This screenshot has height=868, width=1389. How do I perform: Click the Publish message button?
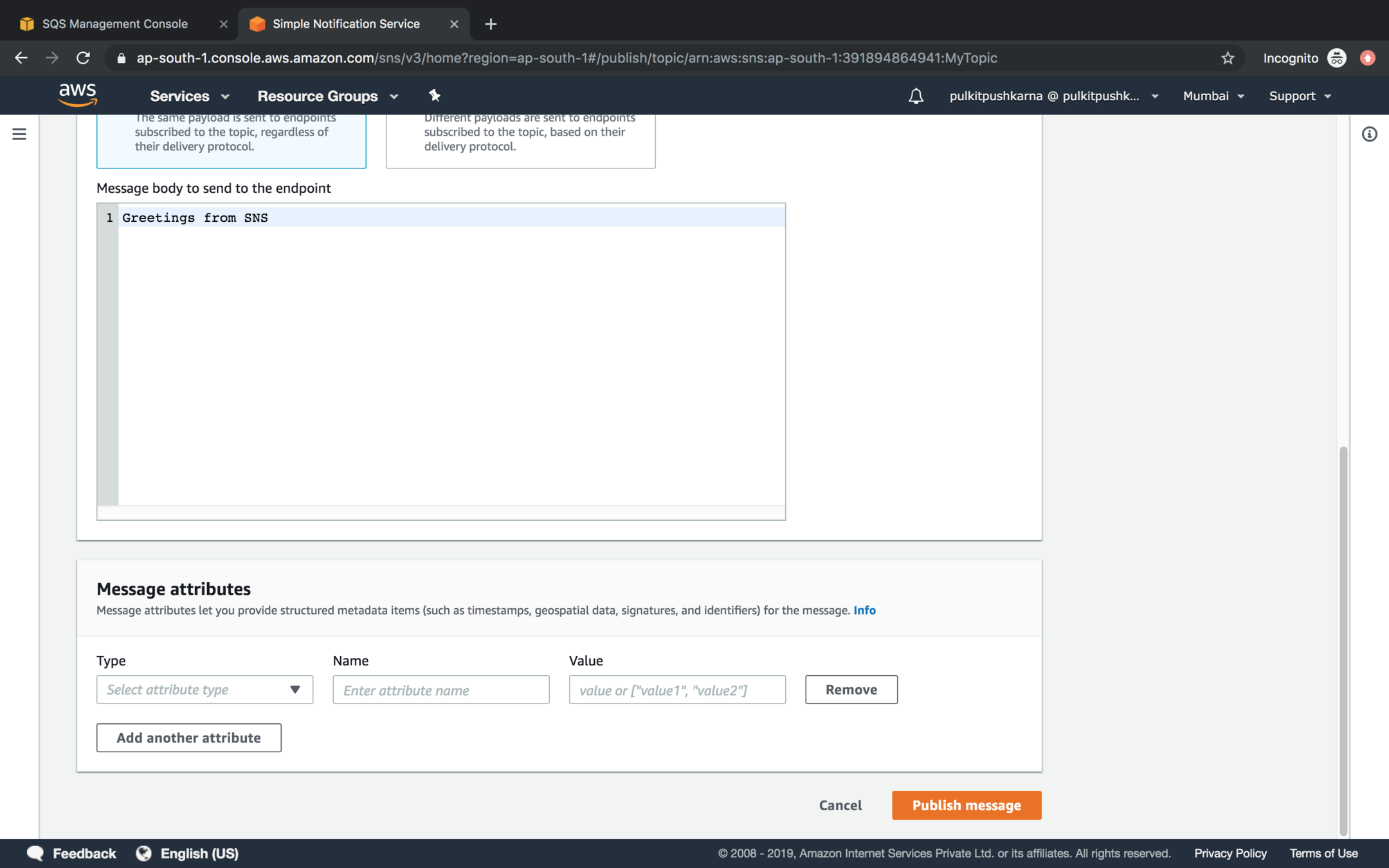click(x=967, y=805)
